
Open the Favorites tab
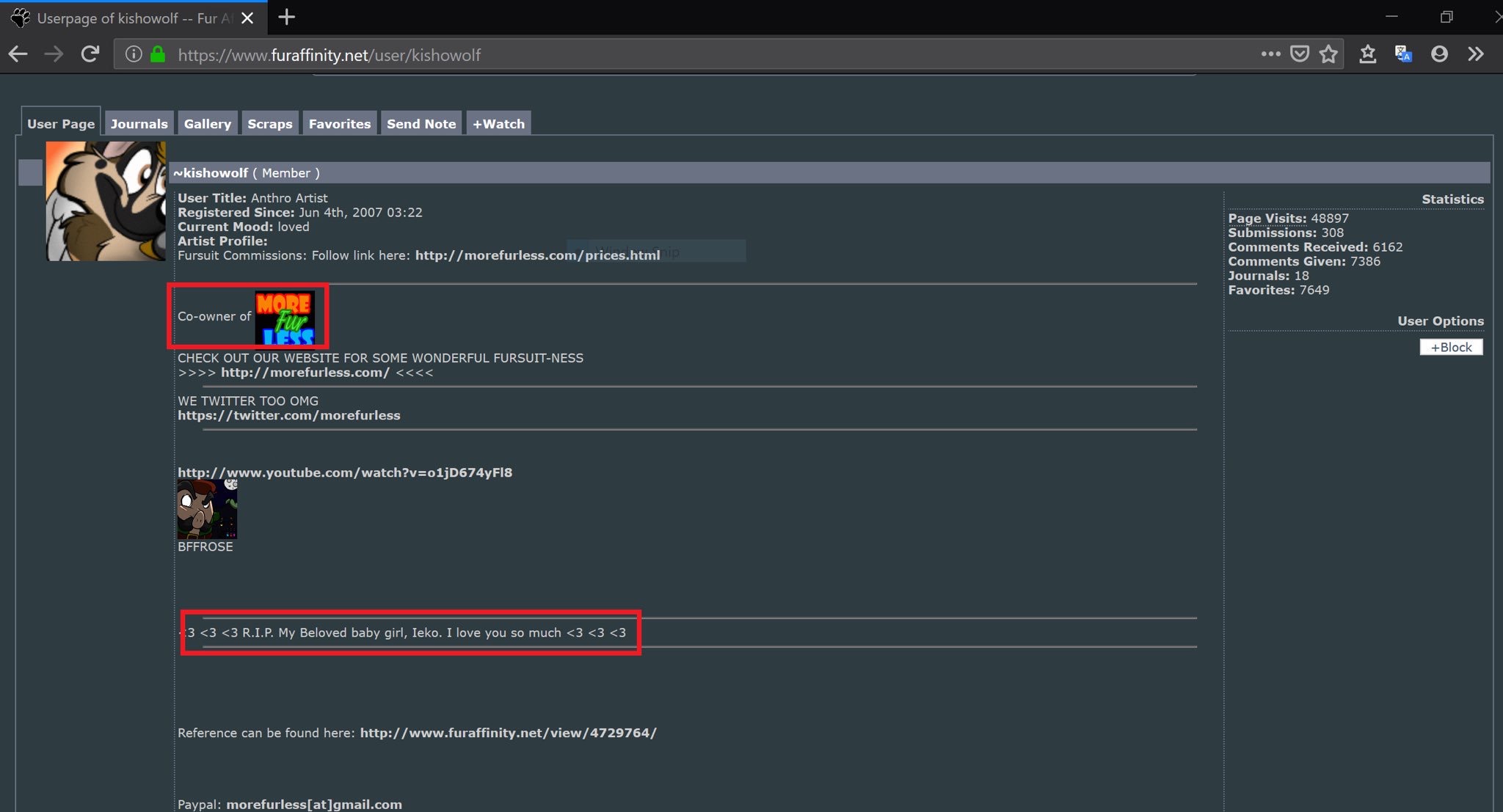pos(340,123)
